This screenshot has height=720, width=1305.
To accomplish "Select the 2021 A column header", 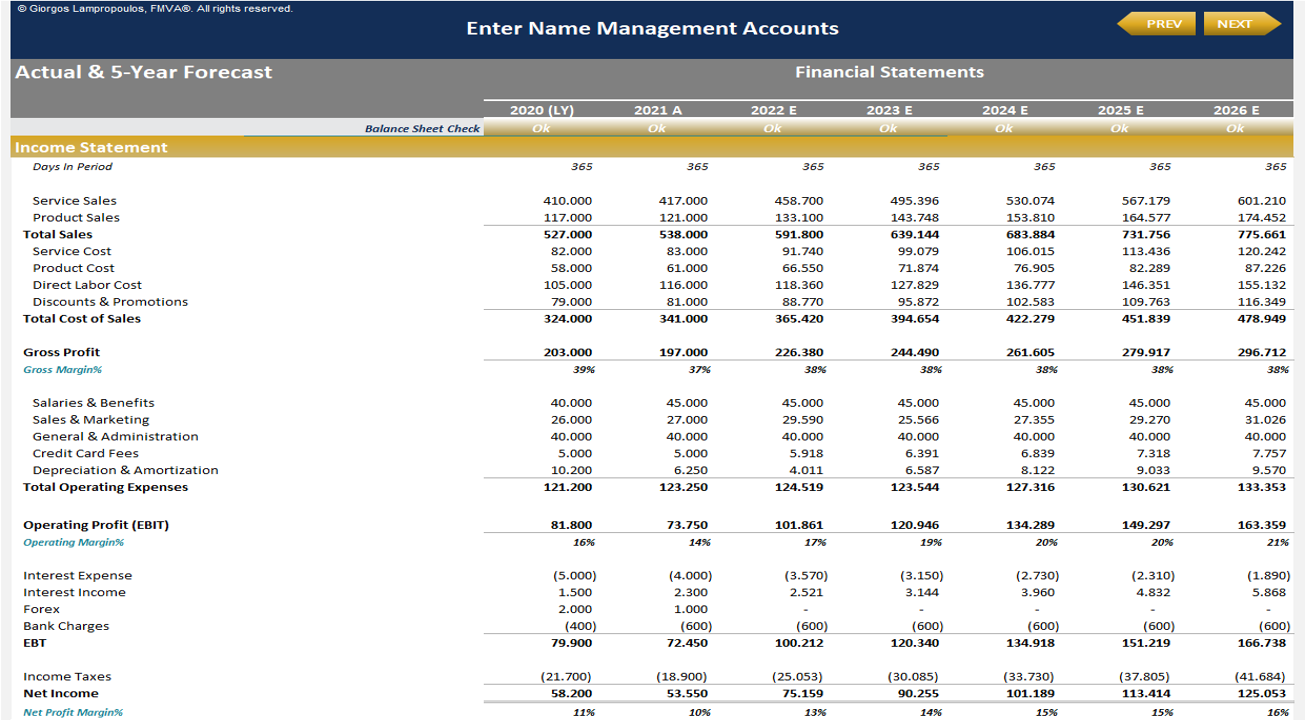I will (657, 110).
